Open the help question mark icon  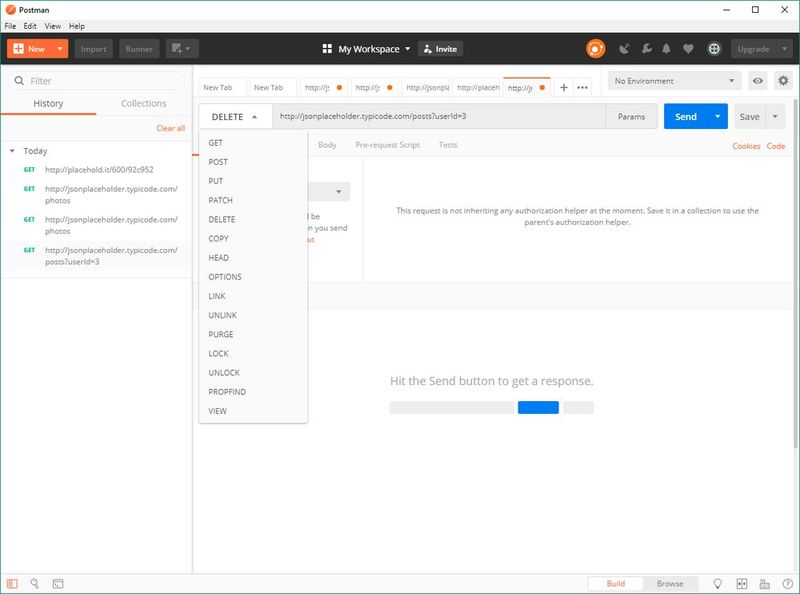787,583
